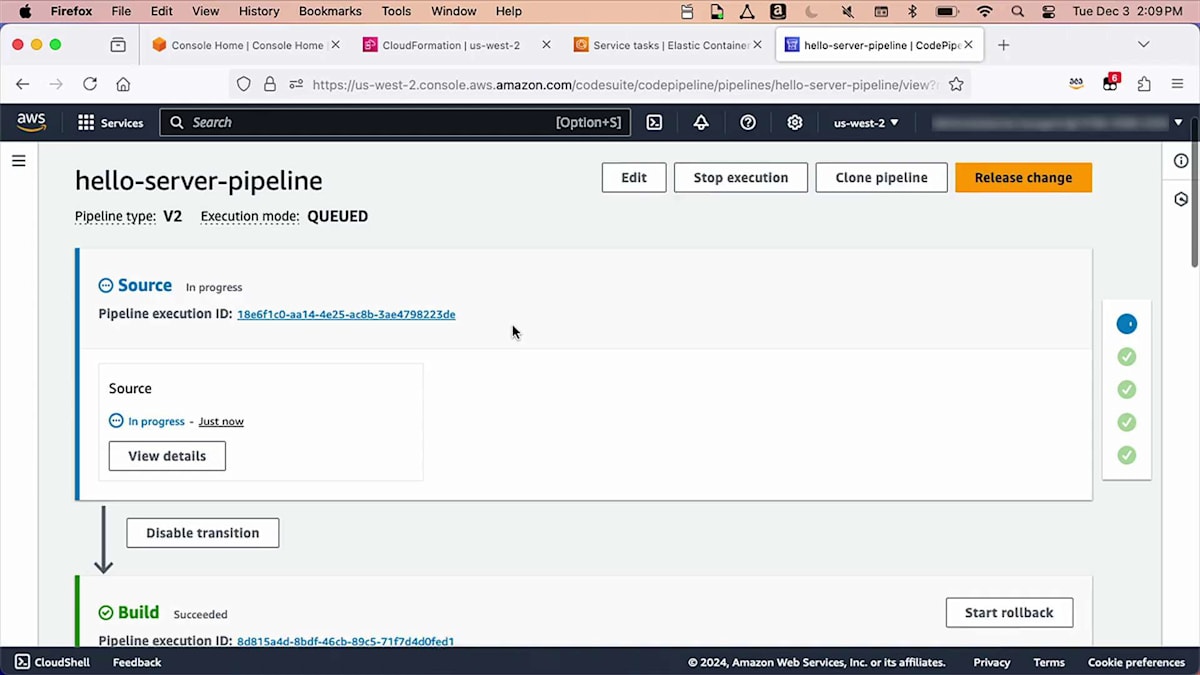Open the account menu dropdown arrow
Image resolution: width=1200 pixels, height=675 pixels.
click(1178, 122)
